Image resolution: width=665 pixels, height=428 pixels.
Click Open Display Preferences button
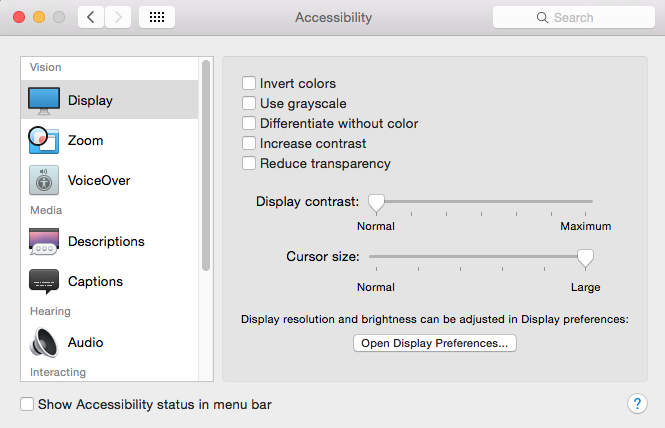tap(435, 343)
